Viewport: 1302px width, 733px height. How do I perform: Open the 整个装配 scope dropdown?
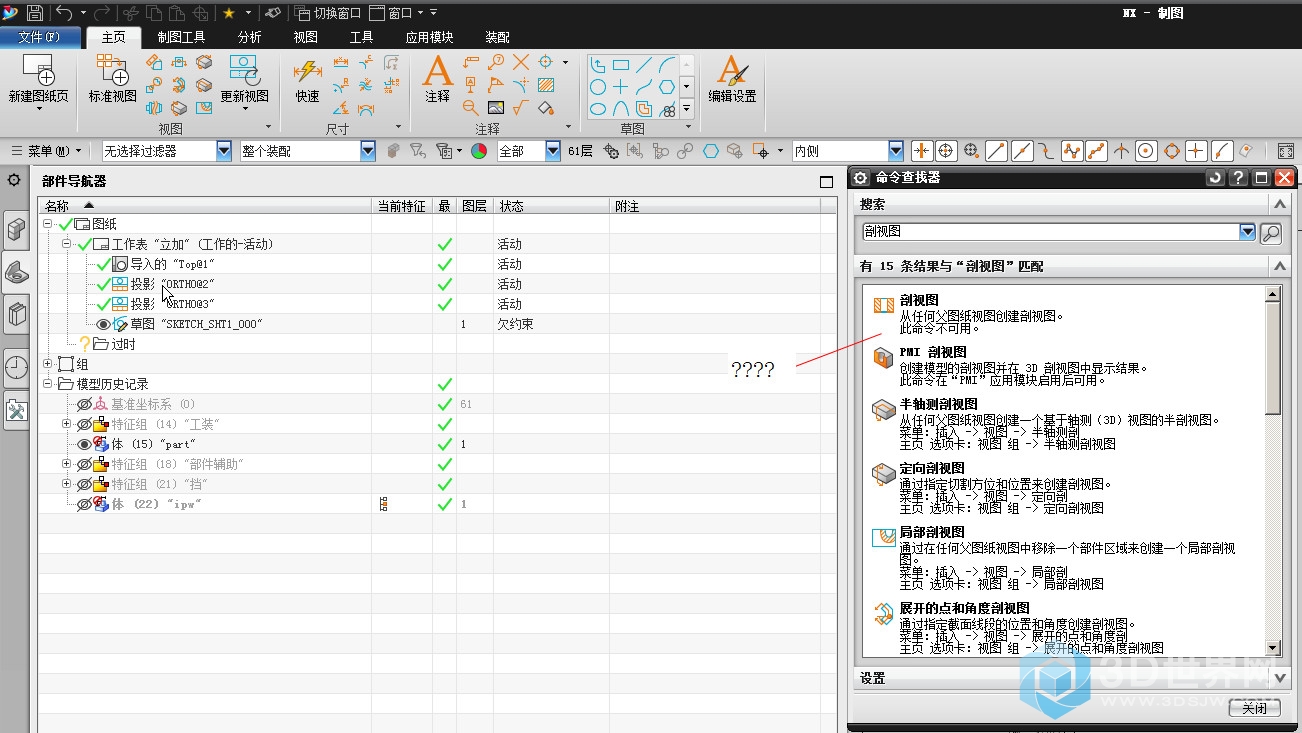point(368,151)
